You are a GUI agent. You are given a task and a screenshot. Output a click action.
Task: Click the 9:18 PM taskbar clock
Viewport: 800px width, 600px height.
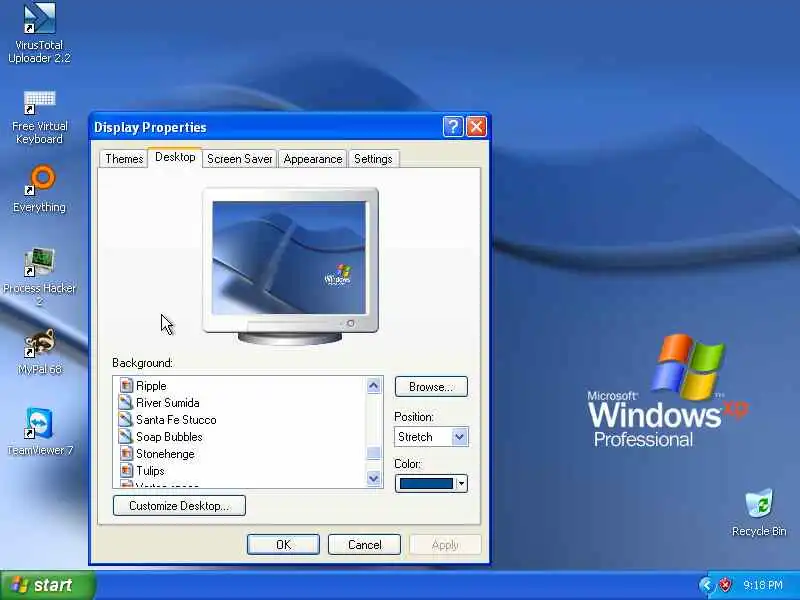(x=762, y=585)
